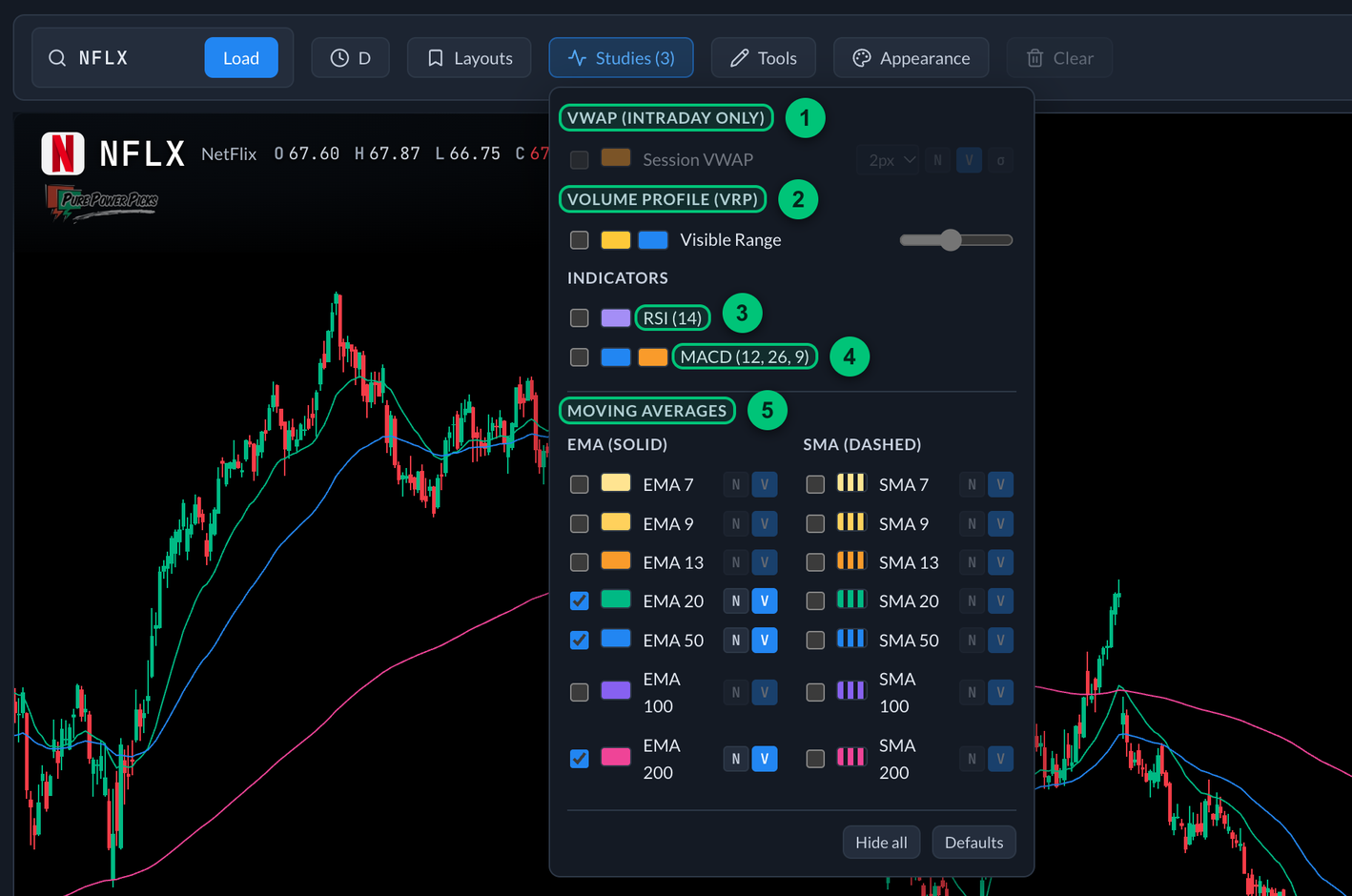Uncheck the EMA 200 checkbox
Image resolution: width=1352 pixels, height=896 pixels.
[x=580, y=759]
